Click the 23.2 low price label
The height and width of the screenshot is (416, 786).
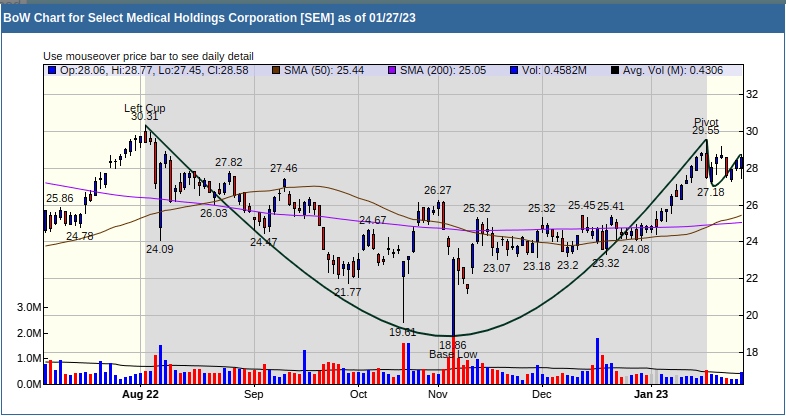(568, 266)
